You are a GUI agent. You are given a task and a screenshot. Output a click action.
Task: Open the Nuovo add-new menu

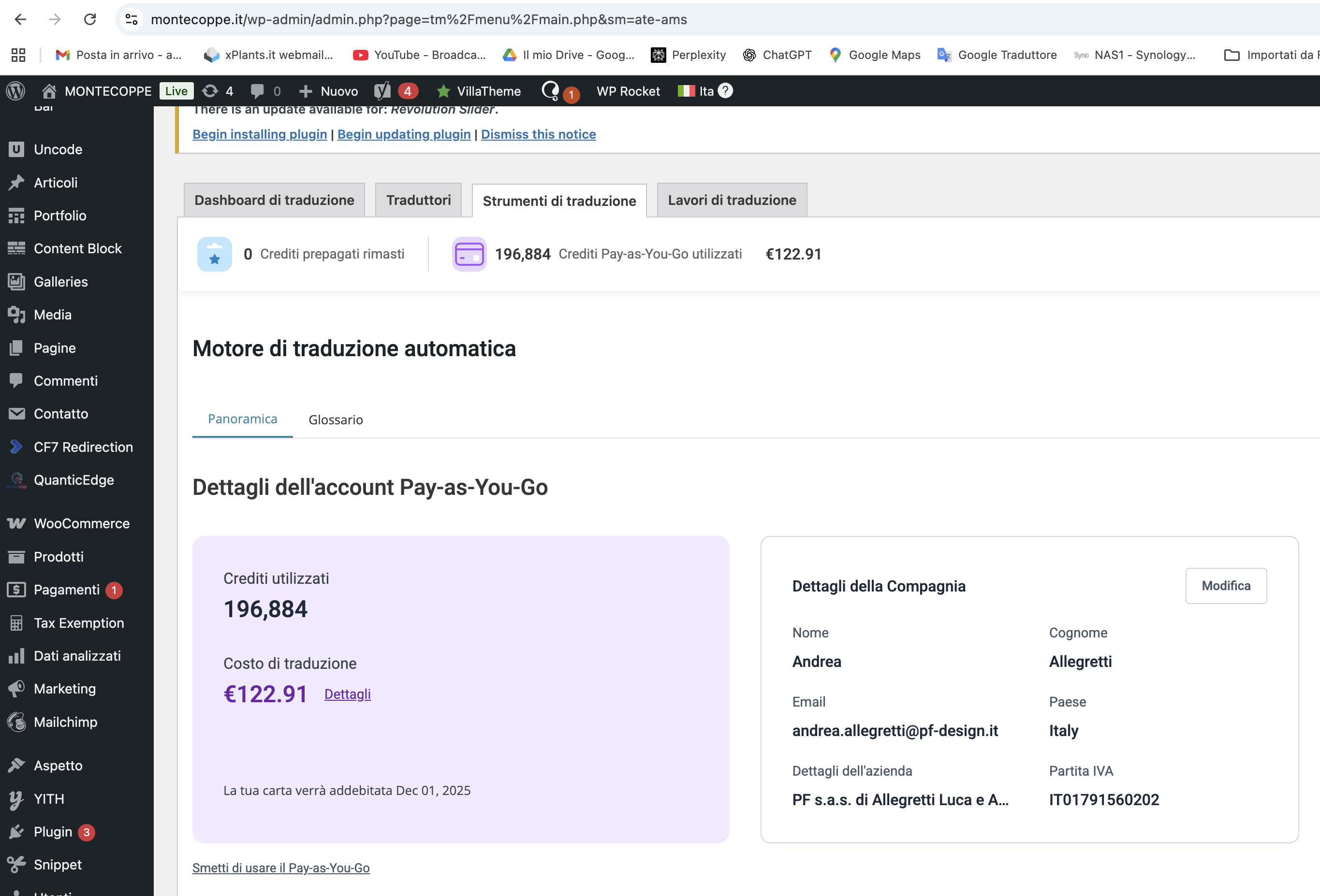328,91
